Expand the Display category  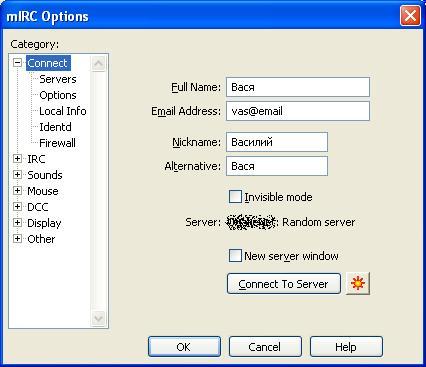tap(17, 223)
